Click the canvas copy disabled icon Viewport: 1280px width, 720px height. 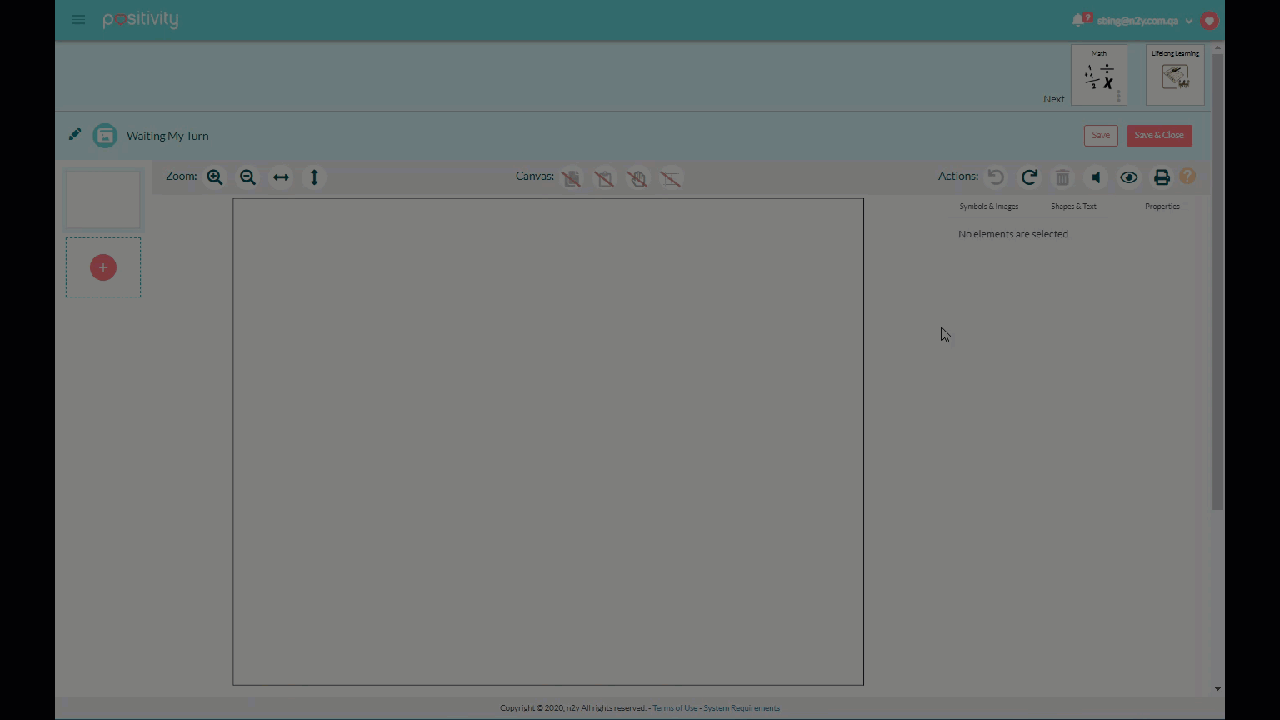(x=571, y=178)
